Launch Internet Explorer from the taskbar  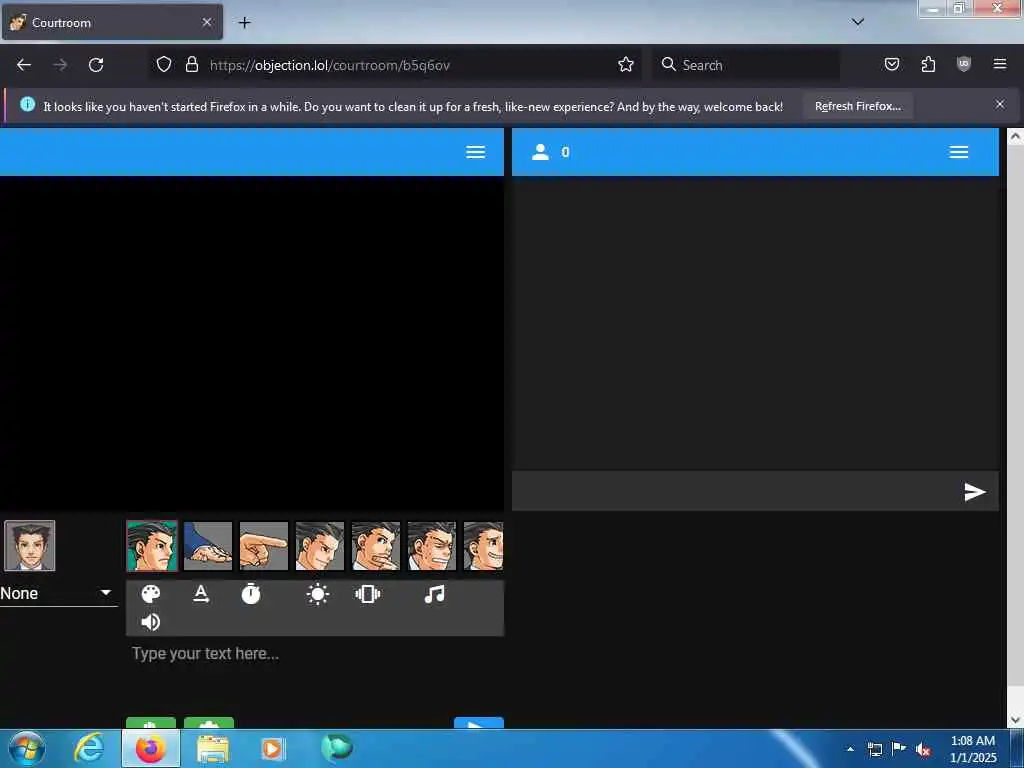click(x=89, y=748)
